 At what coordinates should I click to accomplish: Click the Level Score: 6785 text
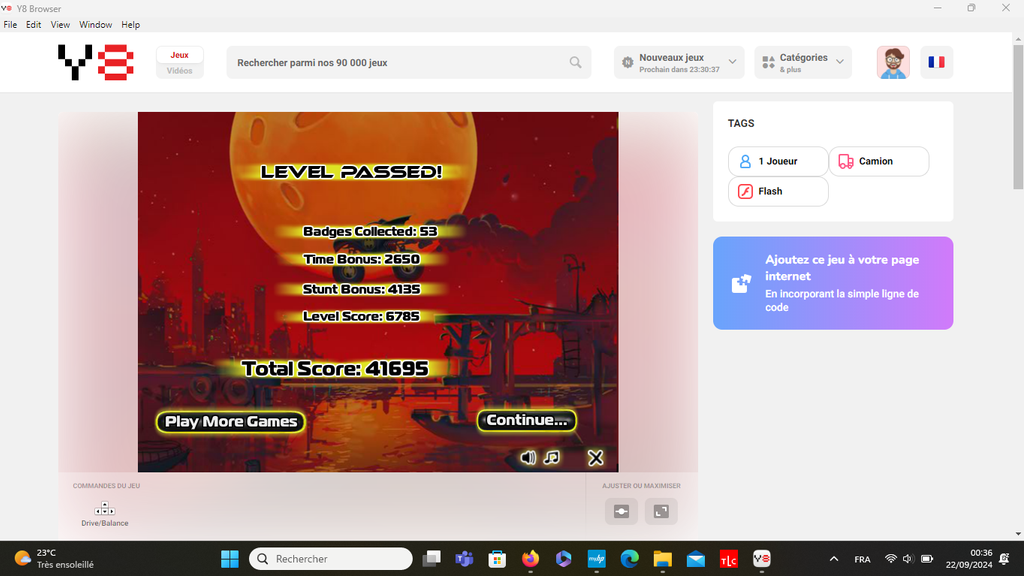point(361,316)
